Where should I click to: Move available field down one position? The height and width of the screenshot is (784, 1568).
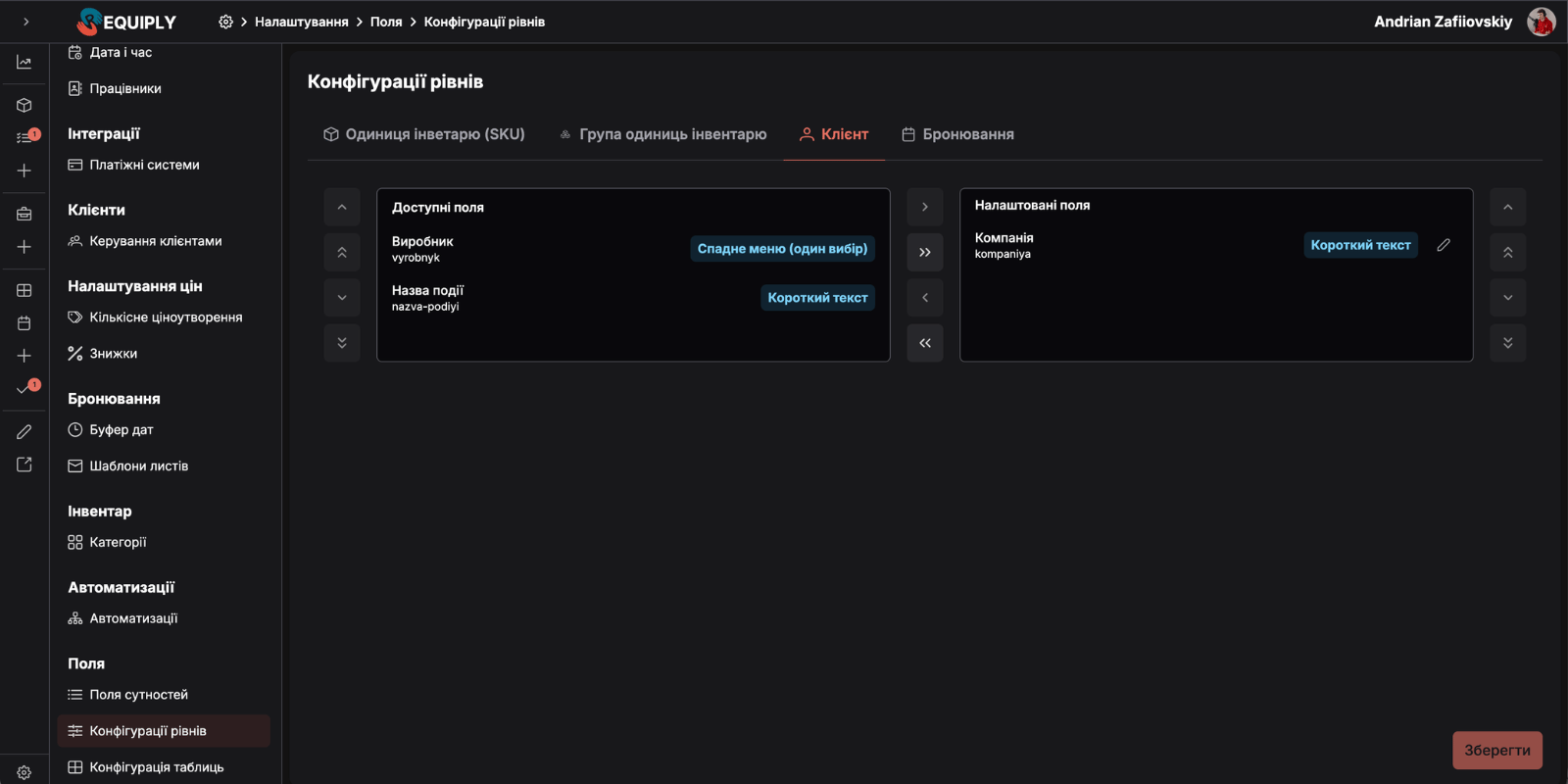click(x=342, y=298)
